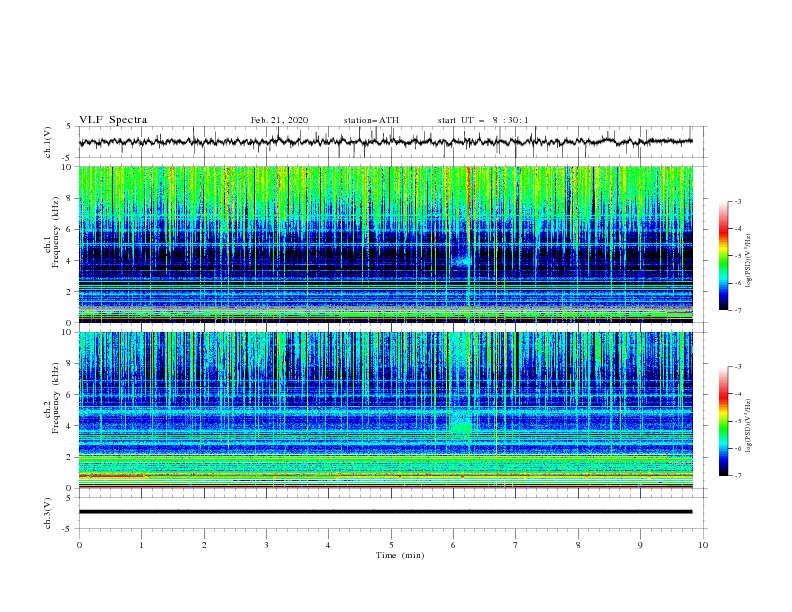
Task: Click the "log(PSD)(V²/Hz)" label beside the ch.2 colorbar
Action: tap(749, 426)
